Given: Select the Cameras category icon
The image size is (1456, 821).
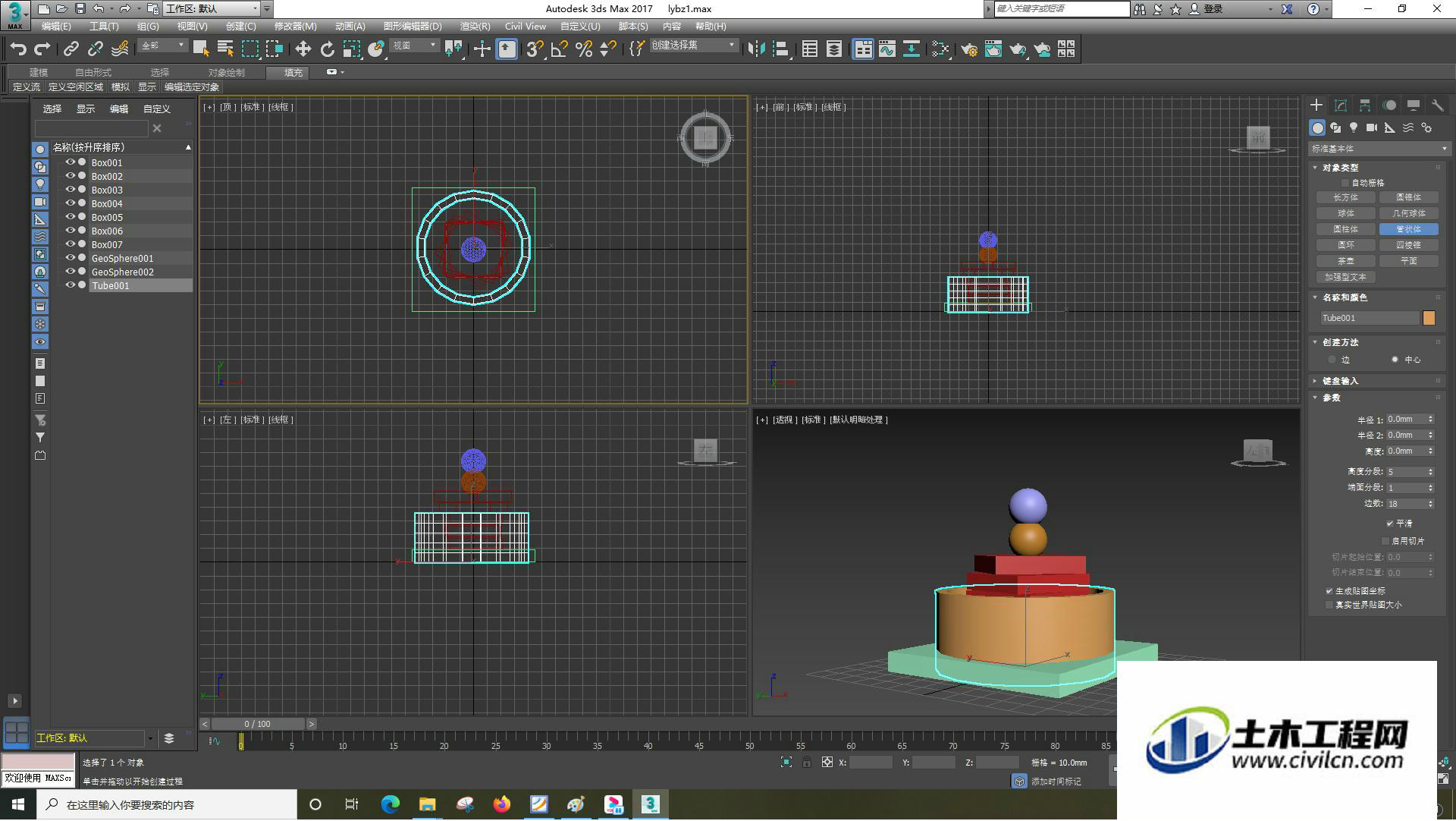Looking at the screenshot, I should coord(1372,127).
